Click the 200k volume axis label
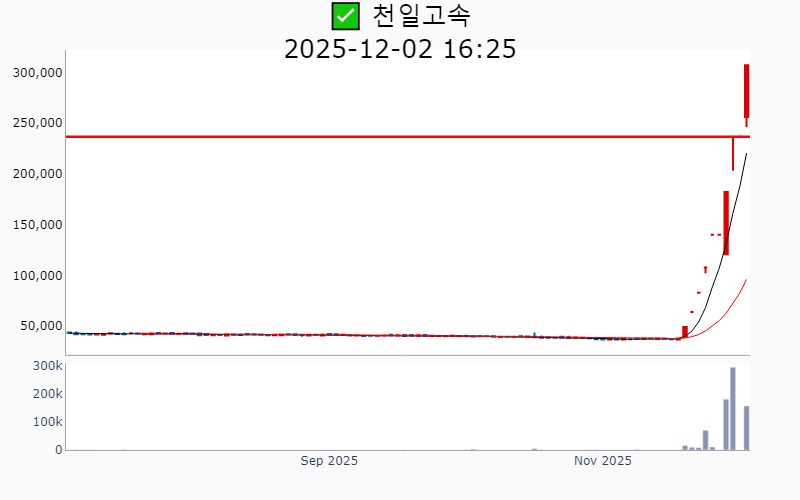The height and width of the screenshot is (500, 800). 47,395
